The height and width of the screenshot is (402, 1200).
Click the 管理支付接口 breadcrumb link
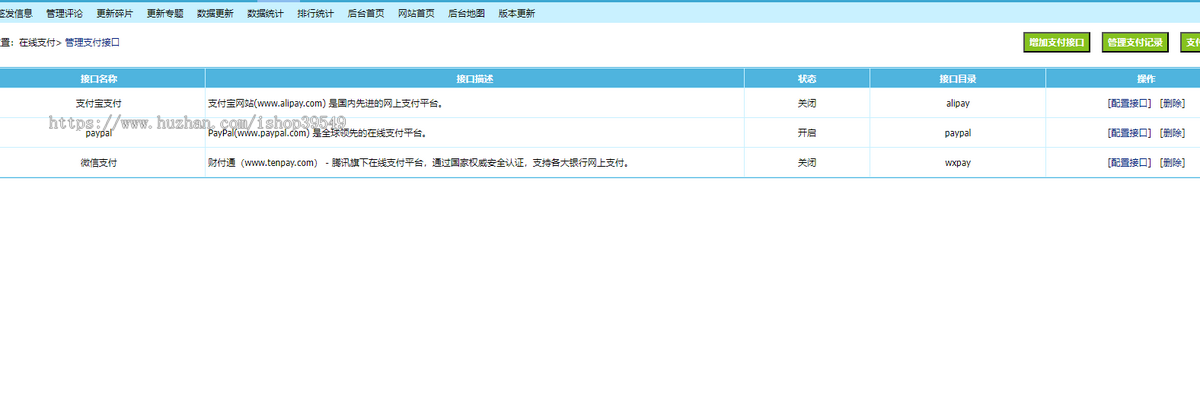(93, 43)
